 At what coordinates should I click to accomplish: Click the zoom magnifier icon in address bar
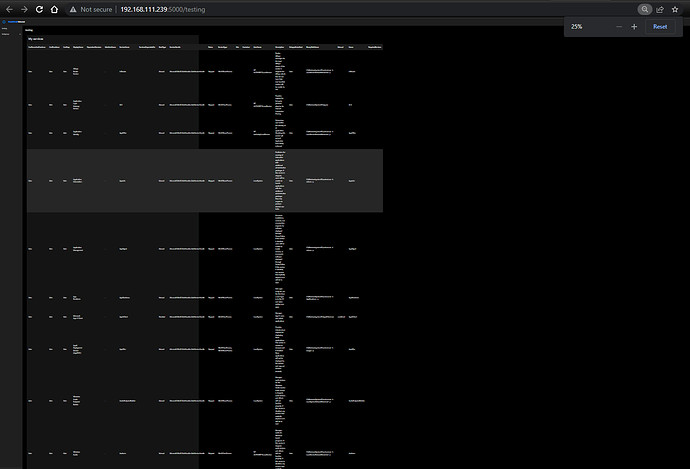tap(645, 9)
